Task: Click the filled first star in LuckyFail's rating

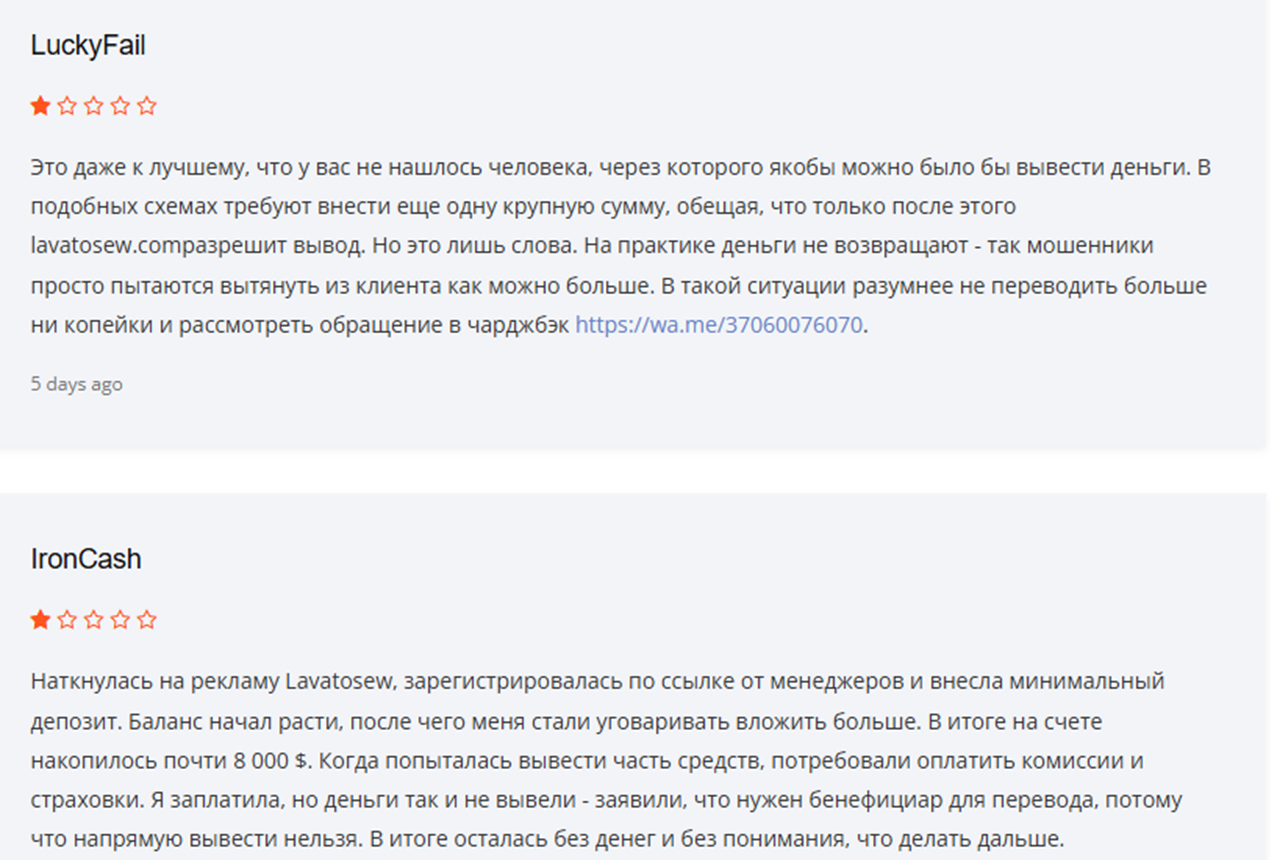Action: pos(41,106)
